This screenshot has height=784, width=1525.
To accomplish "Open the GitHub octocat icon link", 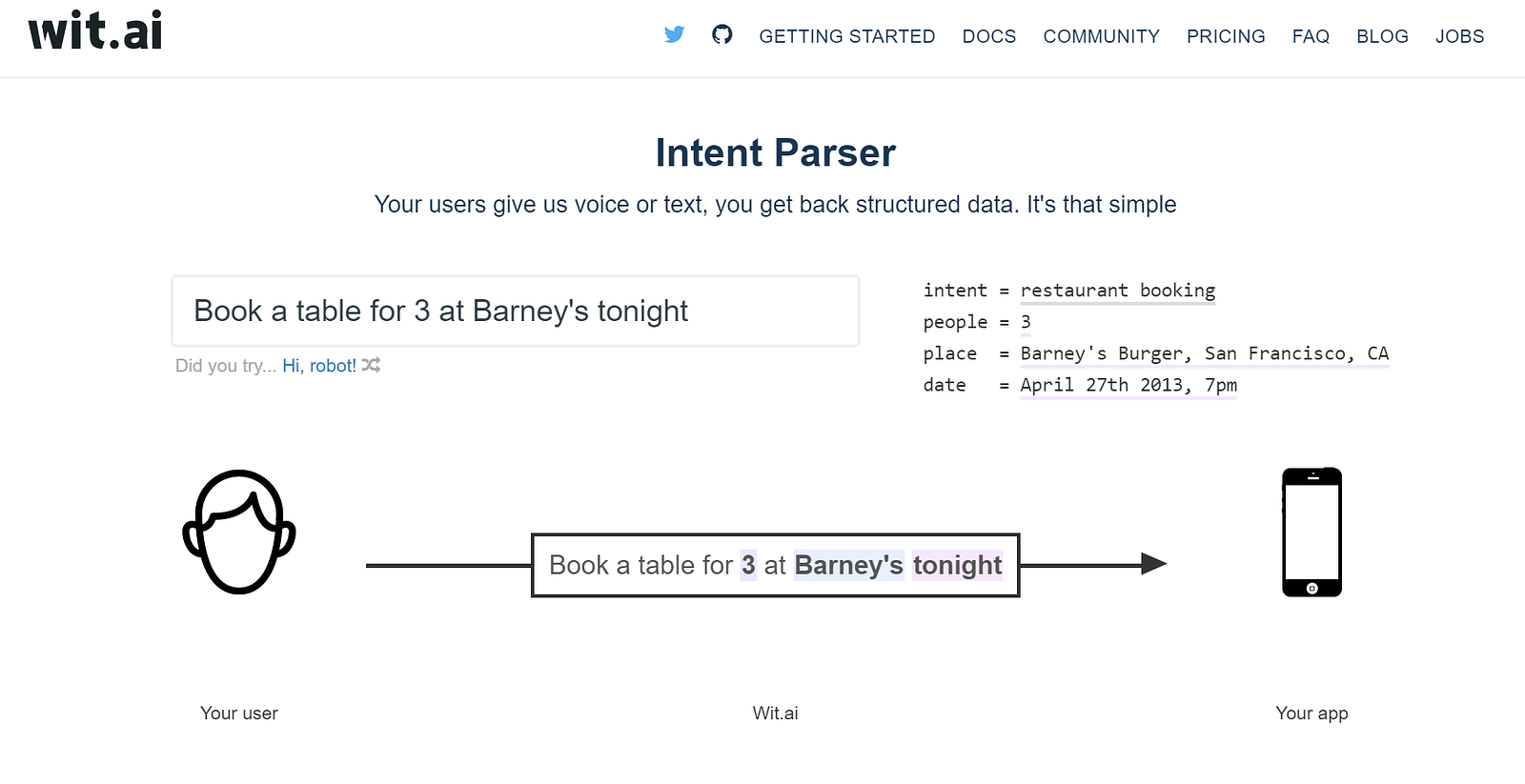I will click(x=722, y=35).
